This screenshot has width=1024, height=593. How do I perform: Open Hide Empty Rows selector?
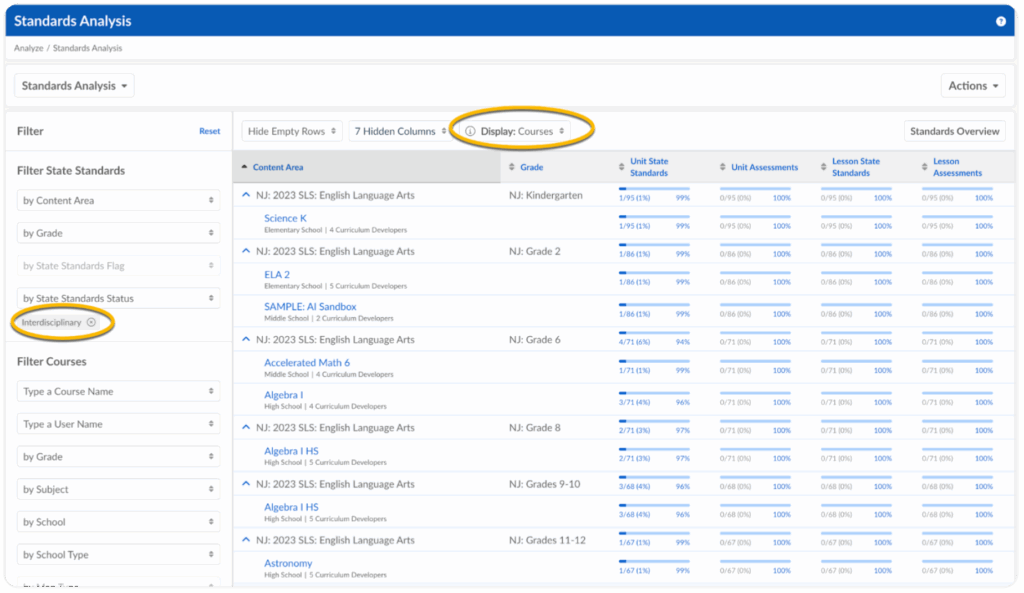point(292,131)
